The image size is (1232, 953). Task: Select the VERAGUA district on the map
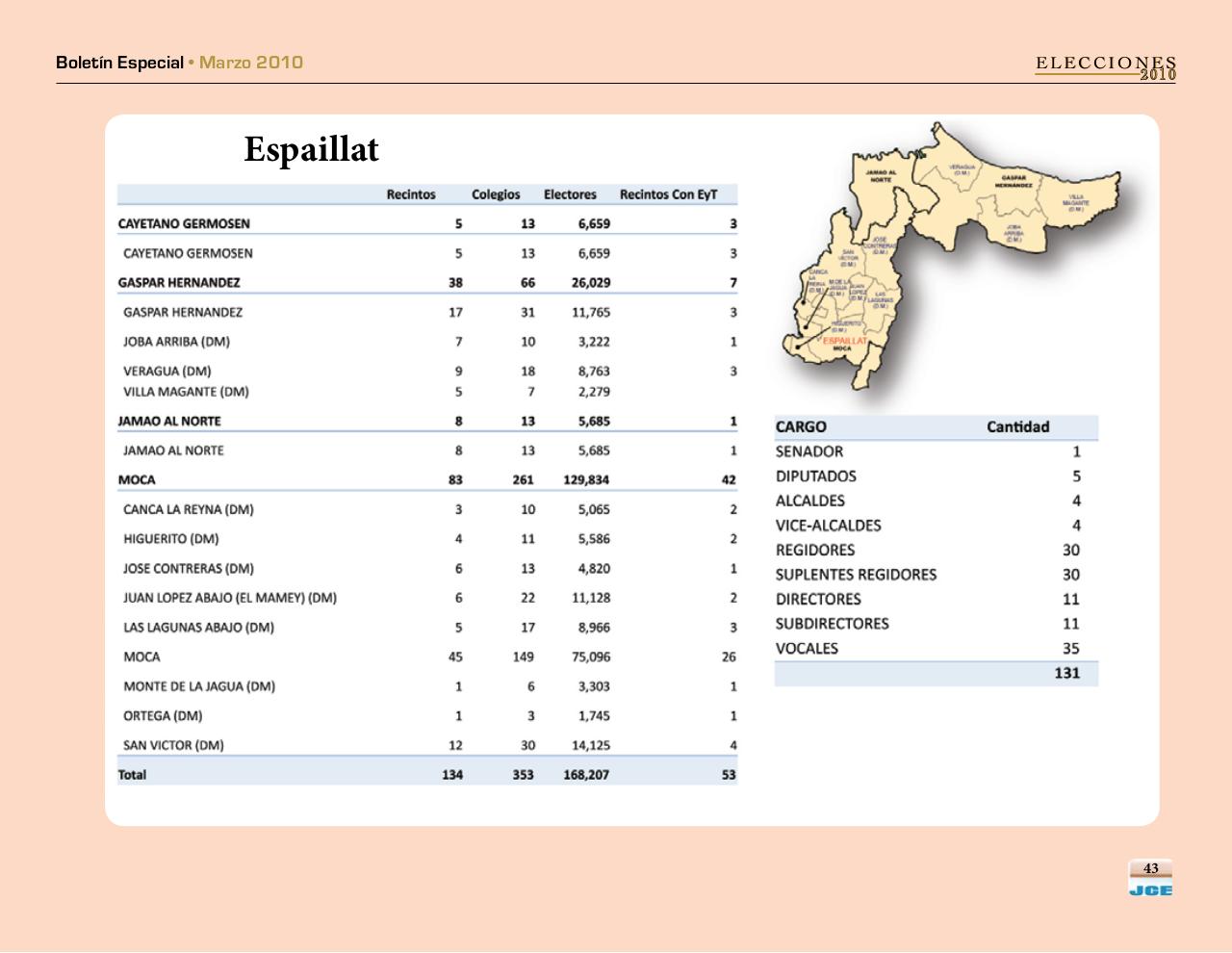pyautogui.click(x=962, y=169)
